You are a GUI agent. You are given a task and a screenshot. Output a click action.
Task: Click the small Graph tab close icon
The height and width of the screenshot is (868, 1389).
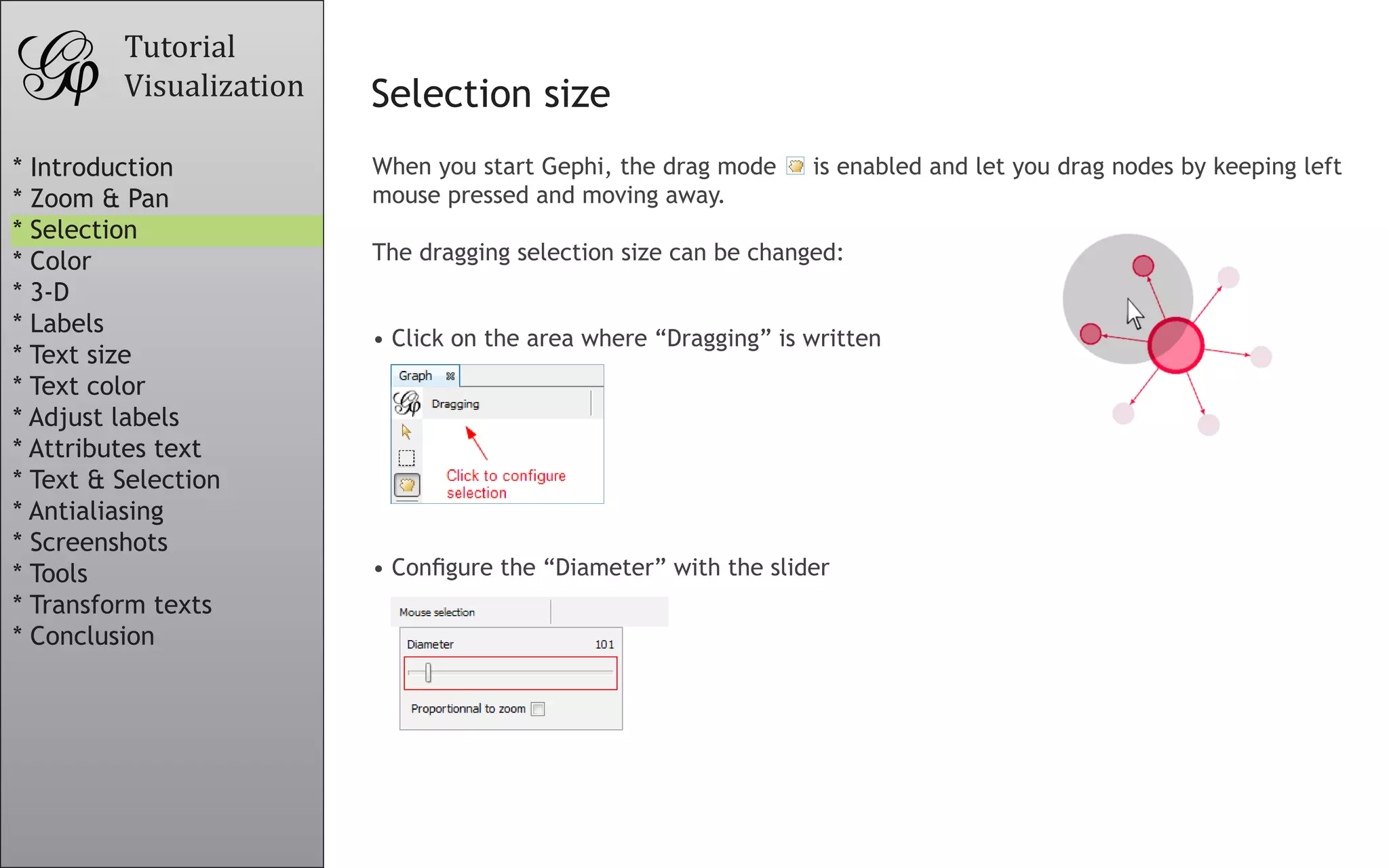pyautogui.click(x=450, y=376)
